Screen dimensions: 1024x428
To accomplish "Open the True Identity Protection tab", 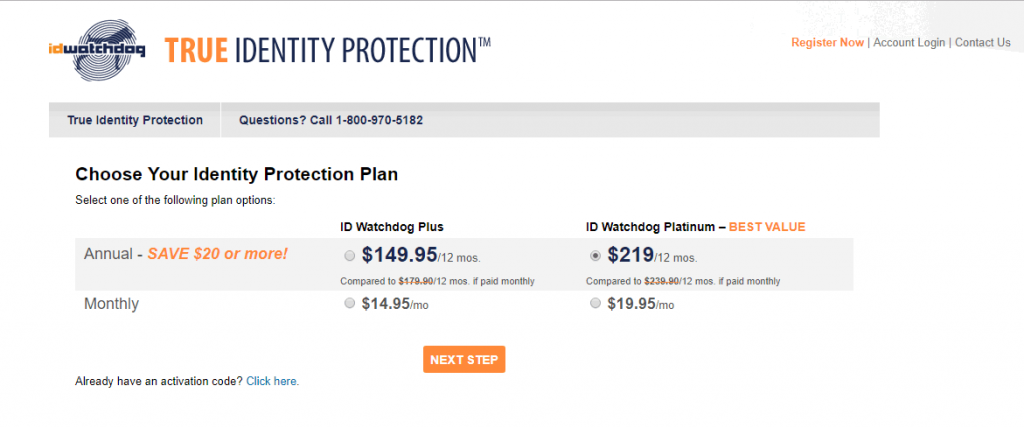I will point(135,120).
